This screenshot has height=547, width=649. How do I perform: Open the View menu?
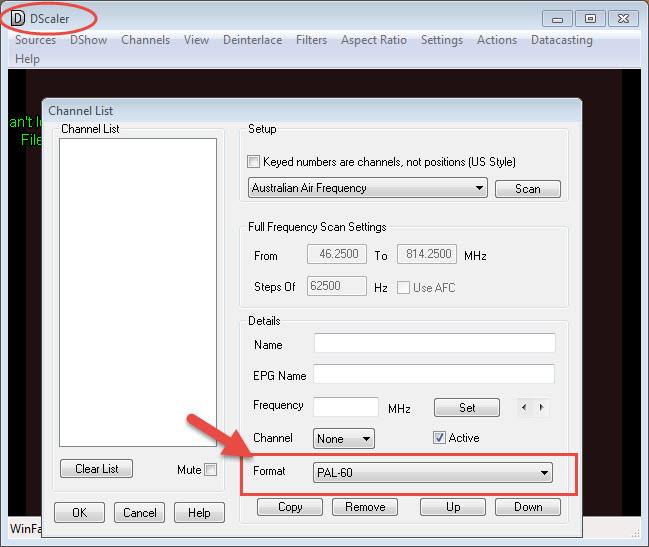click(197, 40)
